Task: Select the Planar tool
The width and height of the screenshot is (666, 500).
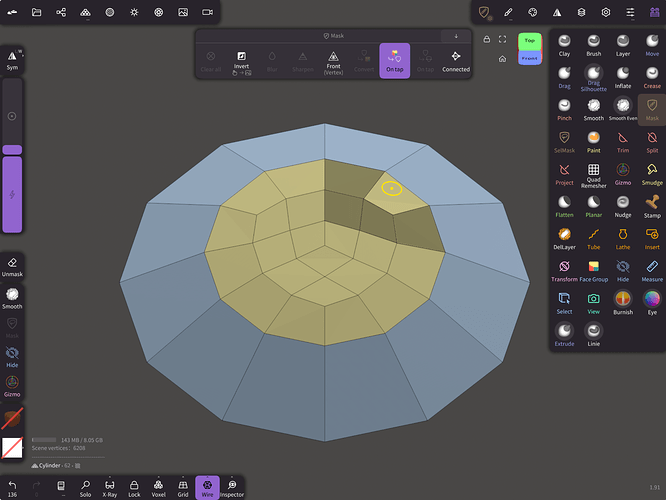Action: point(593,207)
